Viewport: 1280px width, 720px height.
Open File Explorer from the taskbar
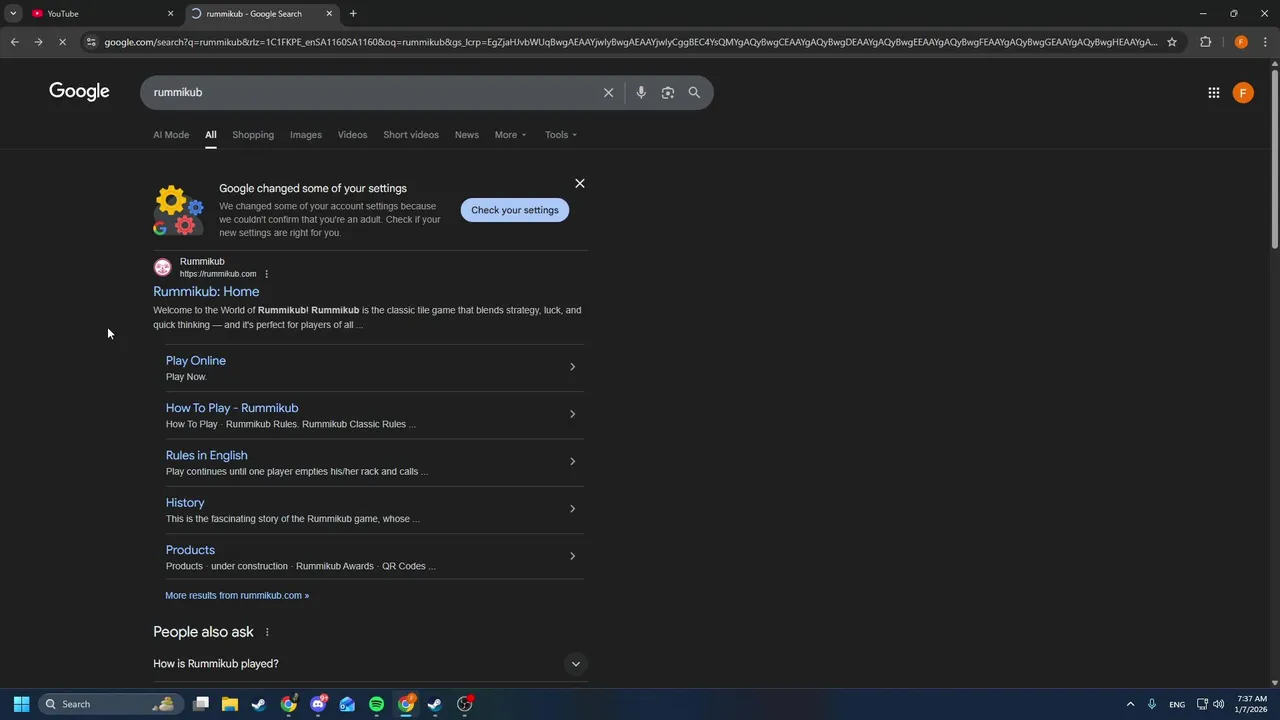(x=230, y=704)
